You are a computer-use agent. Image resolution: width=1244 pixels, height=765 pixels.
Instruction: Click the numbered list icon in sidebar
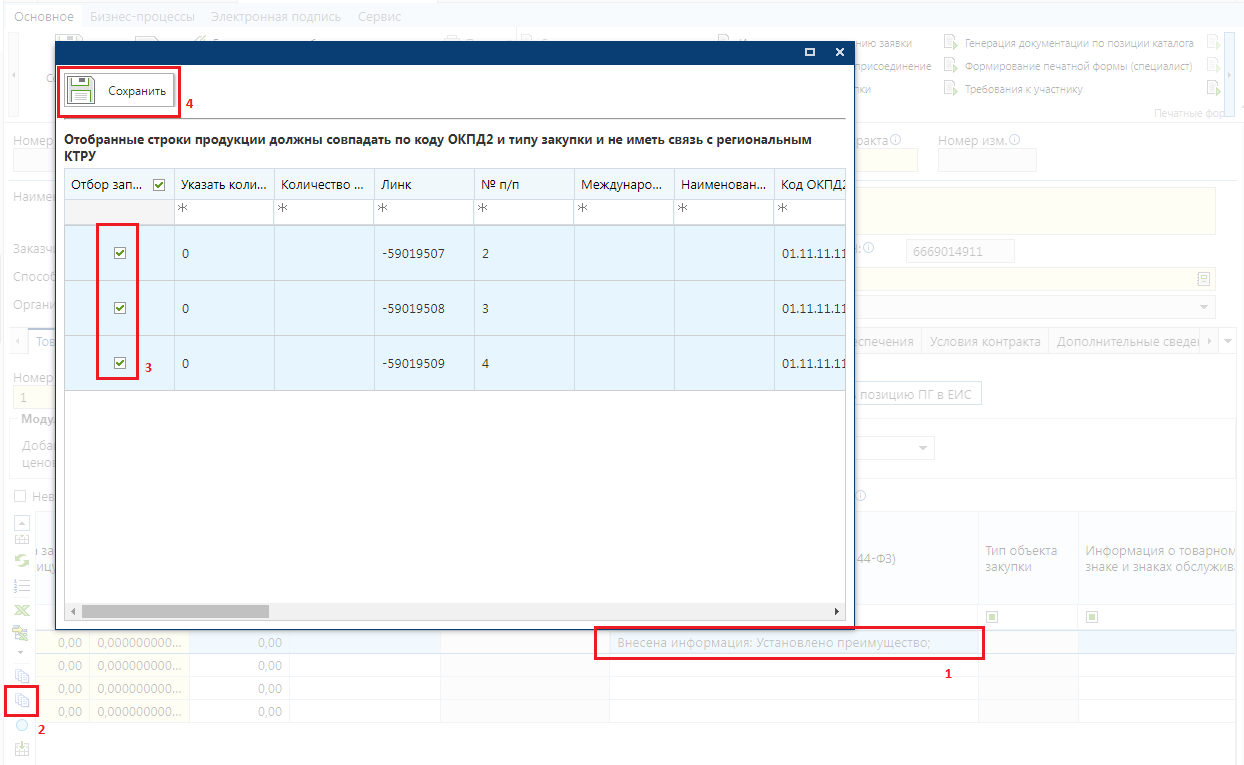(x=21, y=585)
